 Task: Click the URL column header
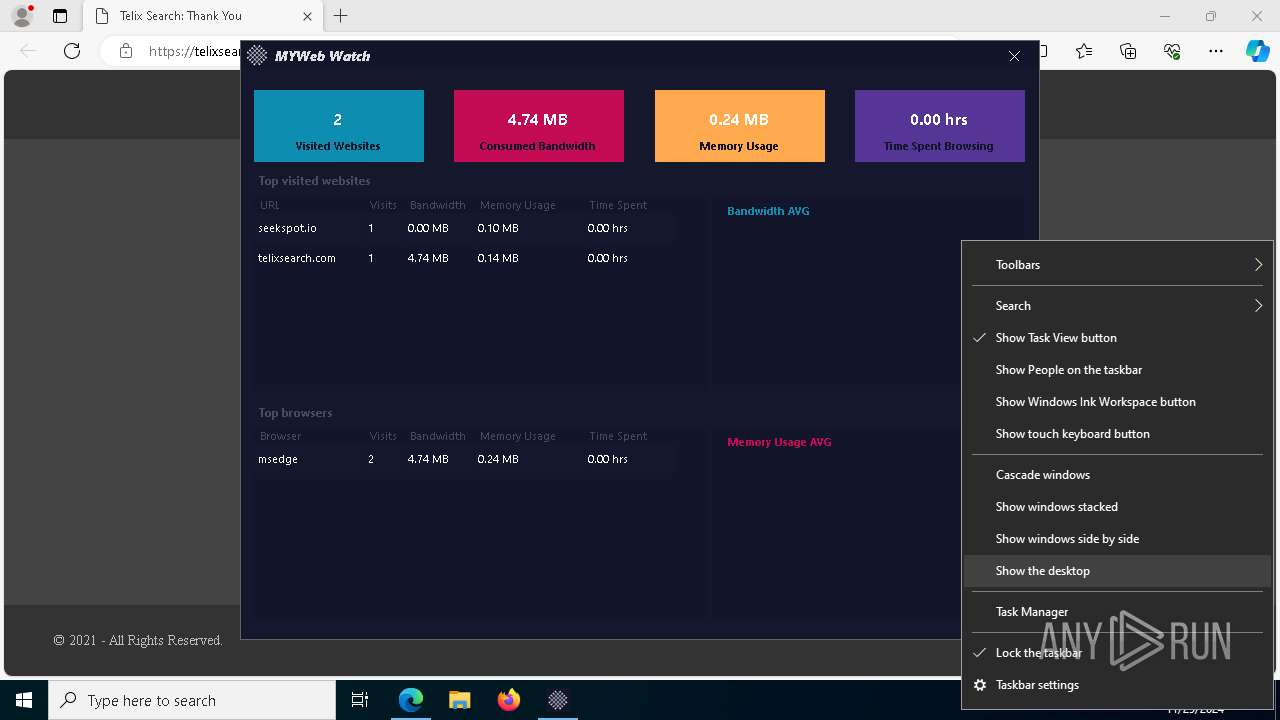(x=270, y=205)
